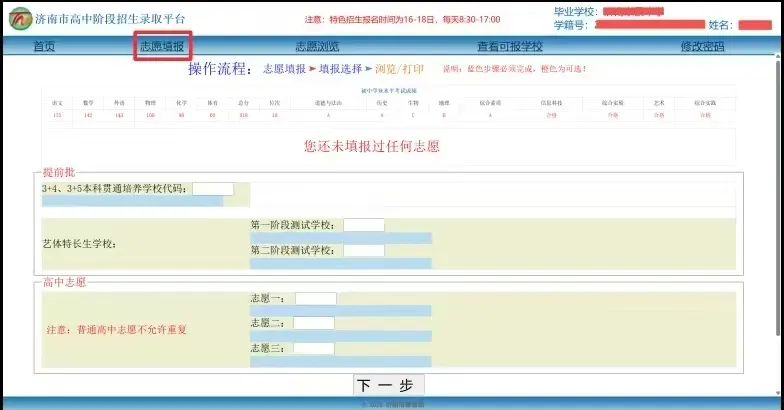
Task: Click the 艺体特长生学校 label
Action: pos(79,244)
